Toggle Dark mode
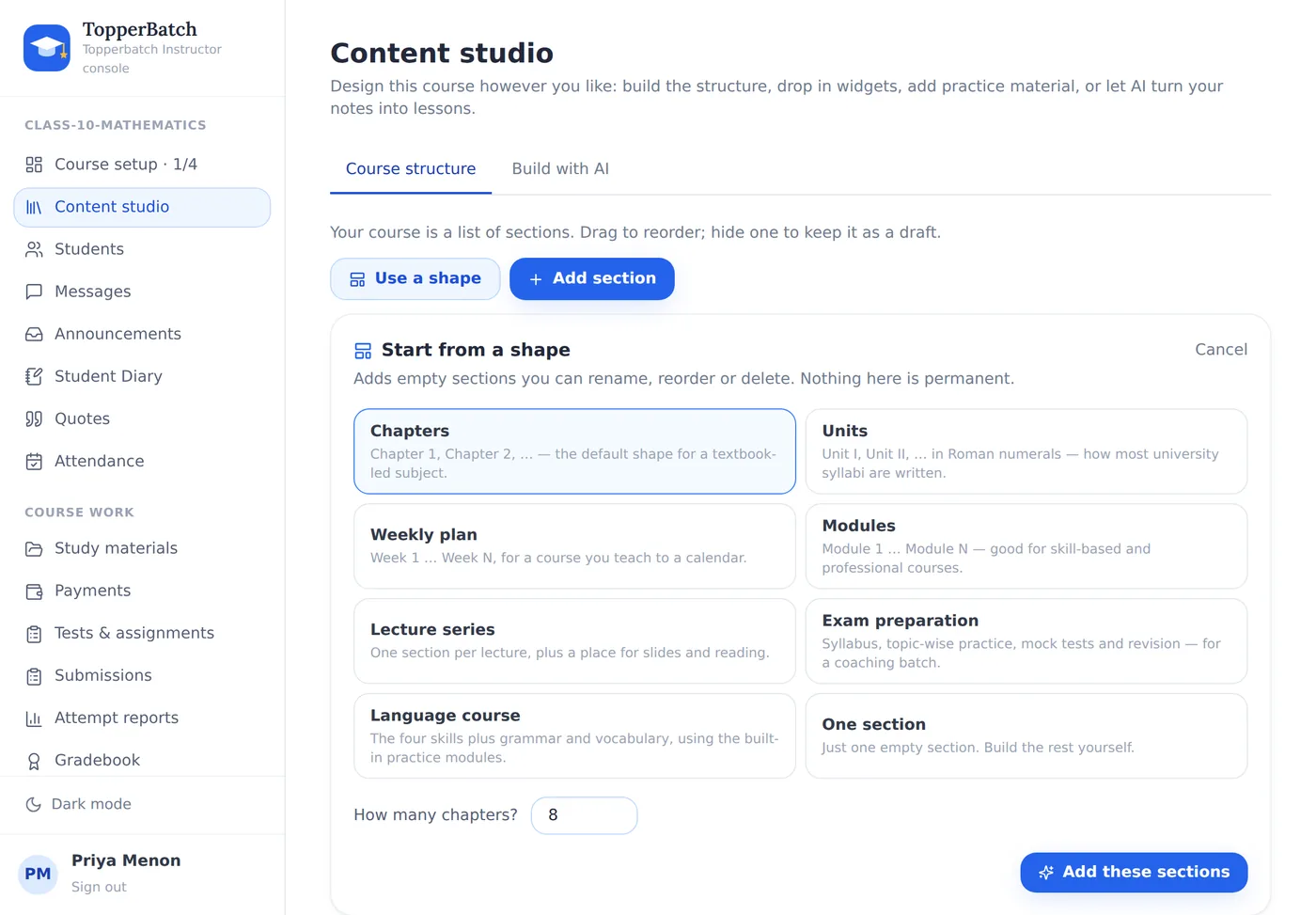The height and width of the screenshot is (915, 1316). (x=79, y=804)
